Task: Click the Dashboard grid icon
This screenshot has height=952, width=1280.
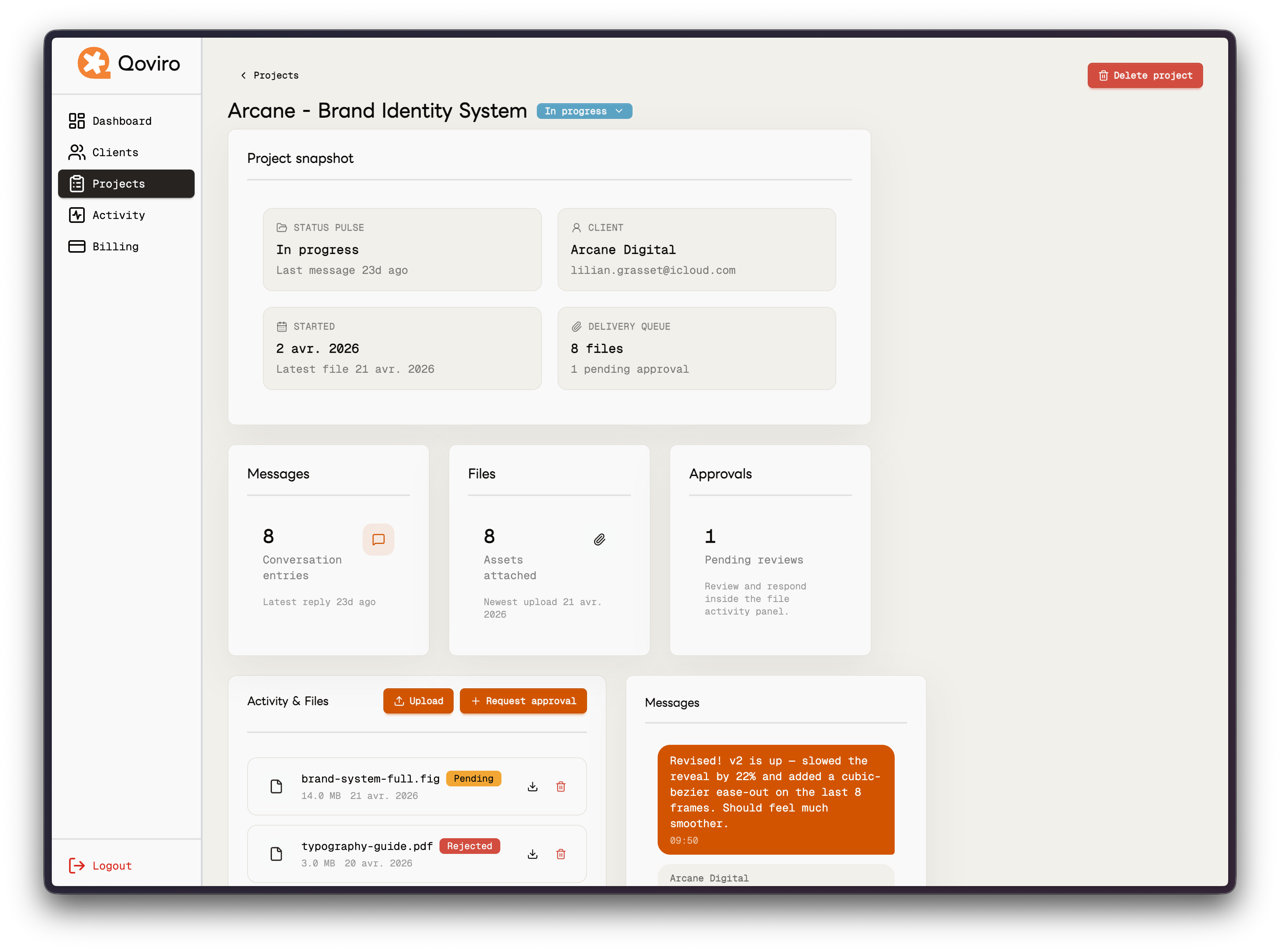Action: pos(77,121)
